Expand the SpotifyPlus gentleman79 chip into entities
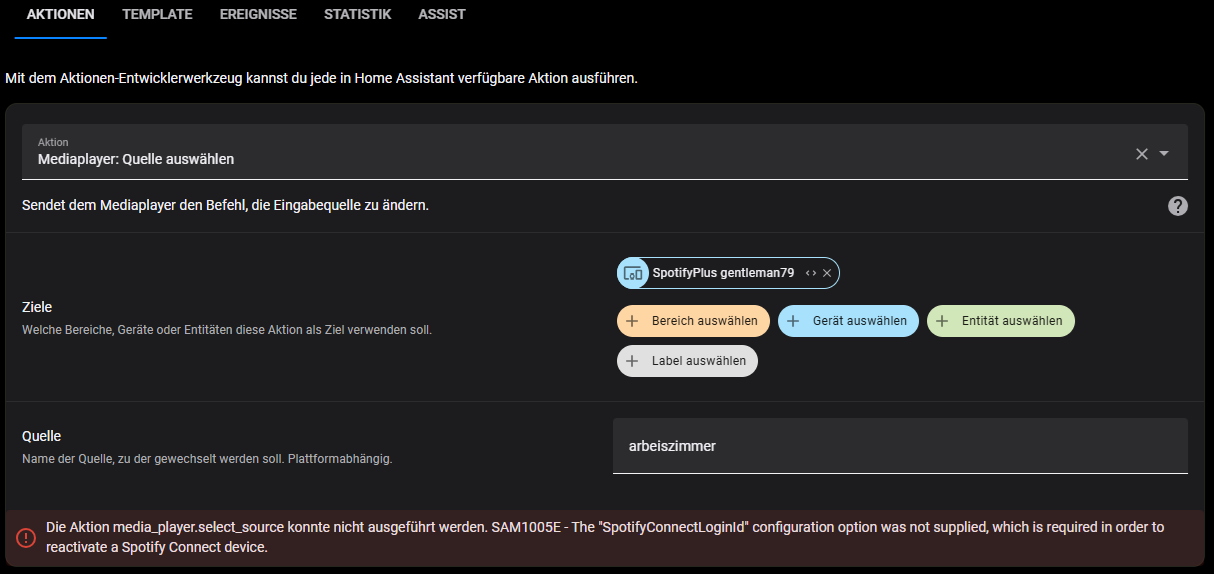Image resolution: width=1214 pixels, height=574 pixels. [x=811, y=273]
